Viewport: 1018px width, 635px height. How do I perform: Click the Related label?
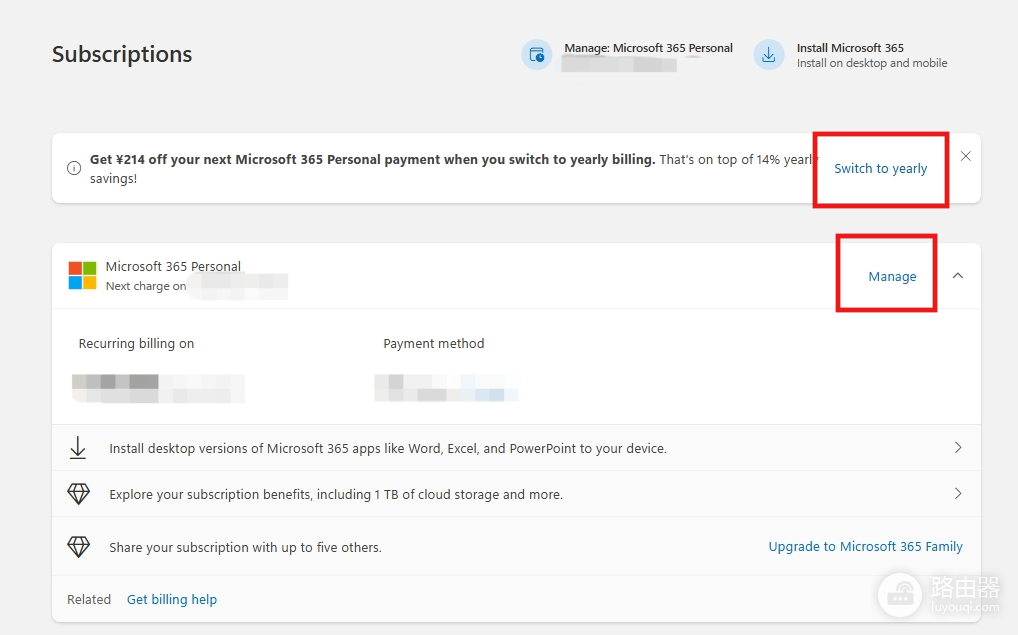click(89, 599)
